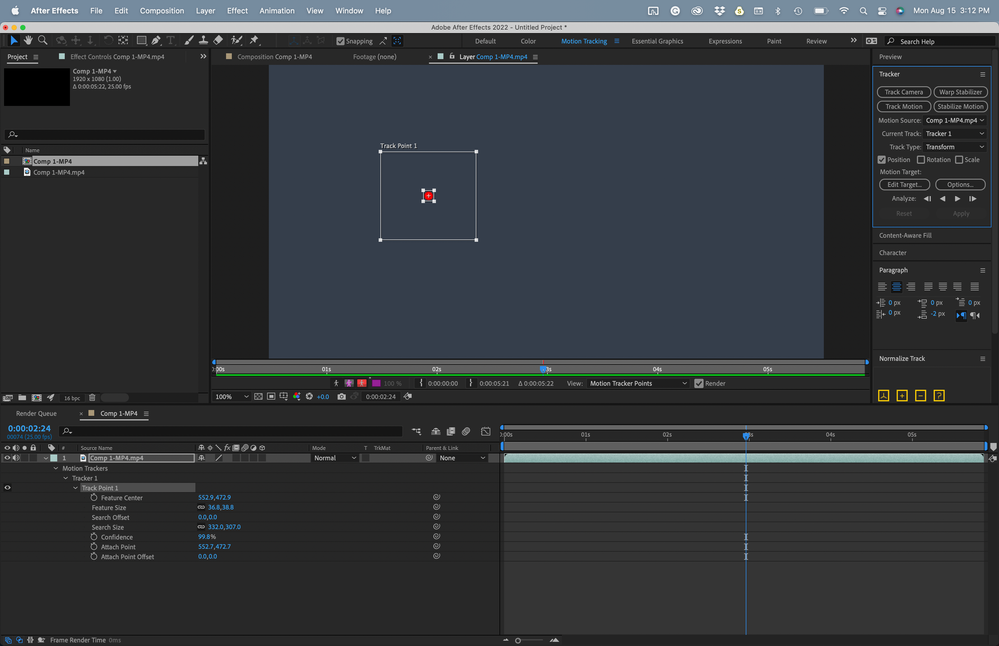Click the trash icon in Project panel
Viewport: 999px width, 646px height.
click(x=92, y=398)
